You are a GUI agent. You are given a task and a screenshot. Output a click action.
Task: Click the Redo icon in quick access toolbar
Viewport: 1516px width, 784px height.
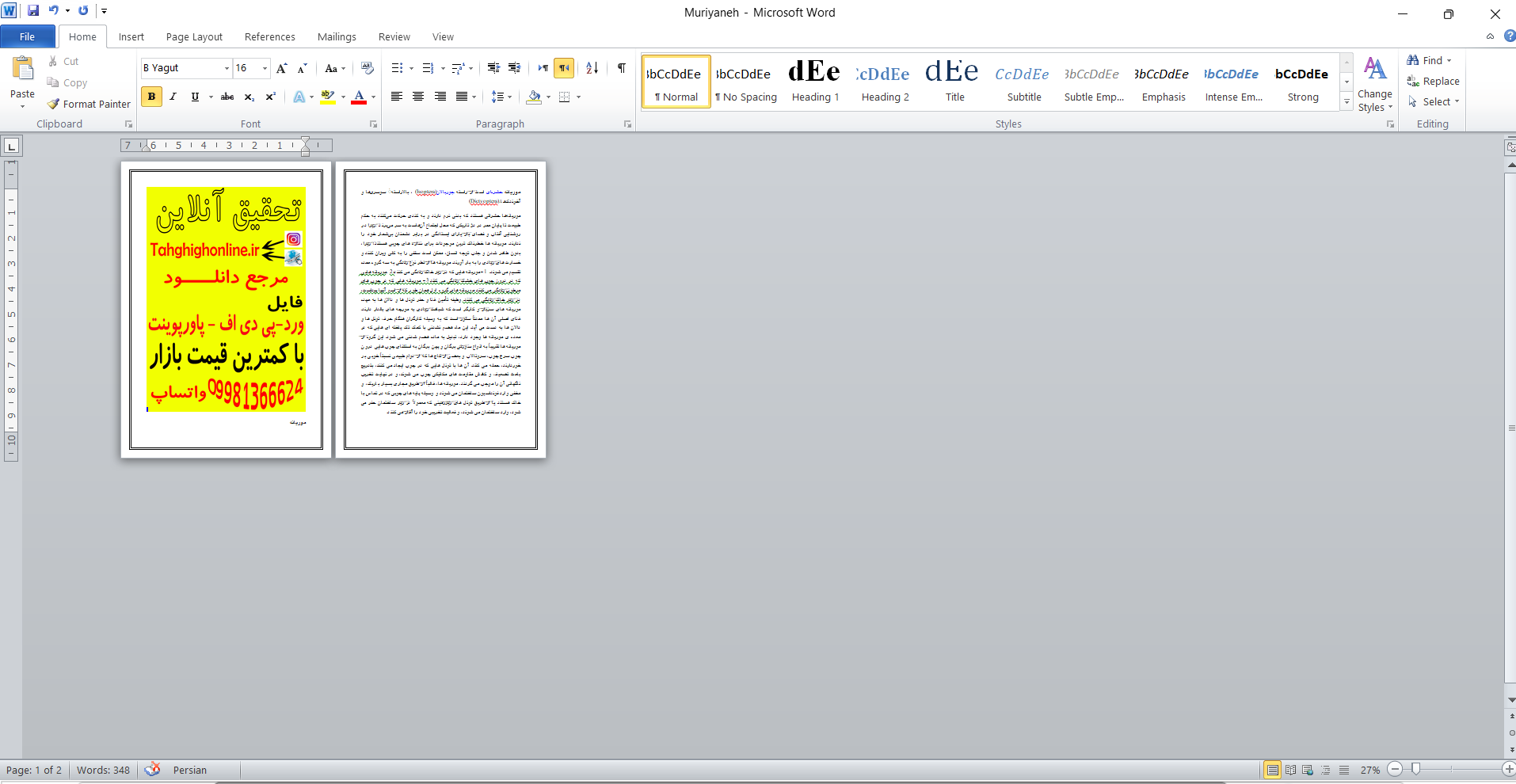pos(83,11)
